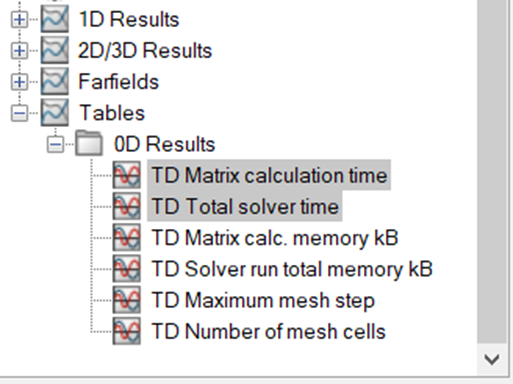The width and height of the screenshot is (513, 384).
Task: Expand the Farfields tree node
Action: click(19, 82)
